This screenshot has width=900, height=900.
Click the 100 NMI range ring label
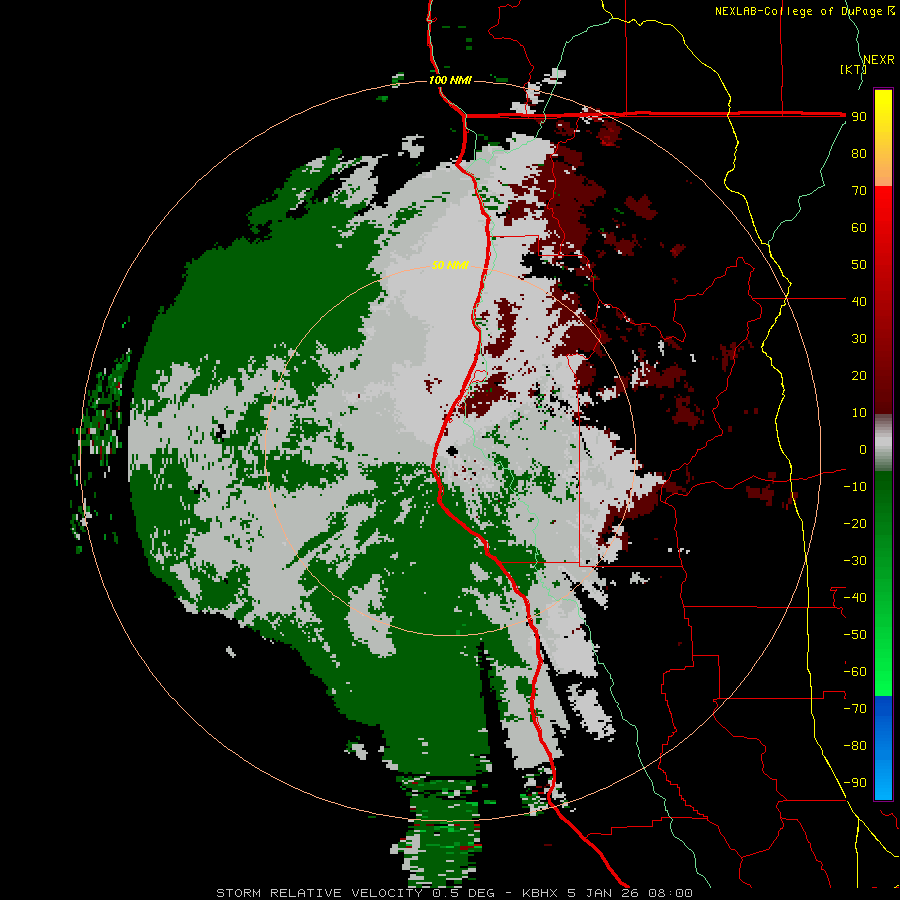[450, 80]
